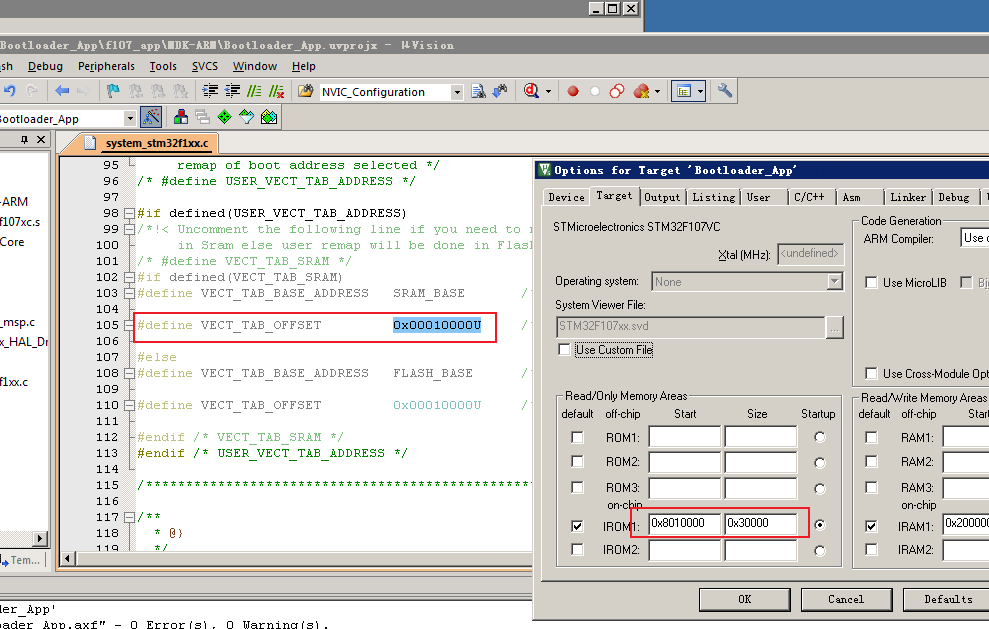Screen dimensions: 989x629
Task: Click Disable Breakpoint red rings icon
Action: click(x=617, y=91)
